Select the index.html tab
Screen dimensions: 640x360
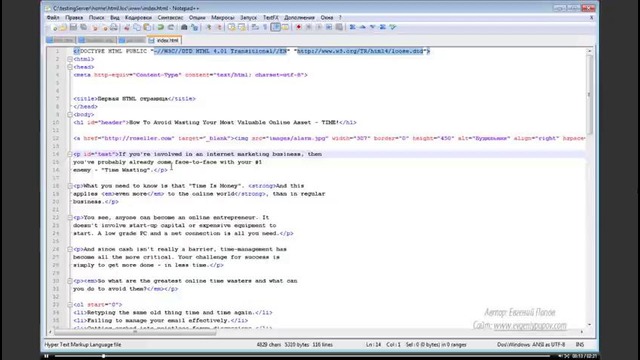pos(164,40)
